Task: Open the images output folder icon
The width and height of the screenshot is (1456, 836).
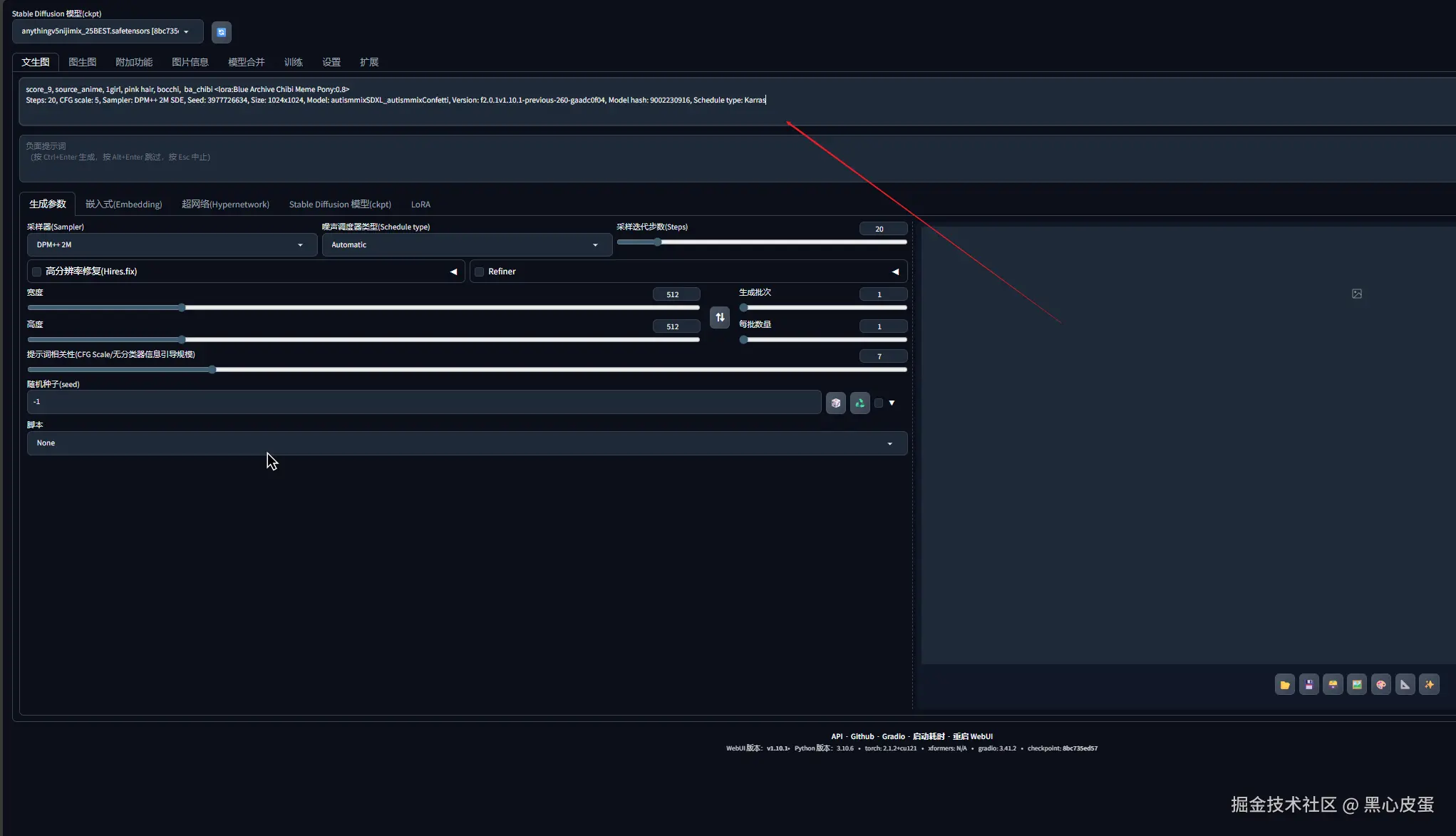Action: 1284,685
